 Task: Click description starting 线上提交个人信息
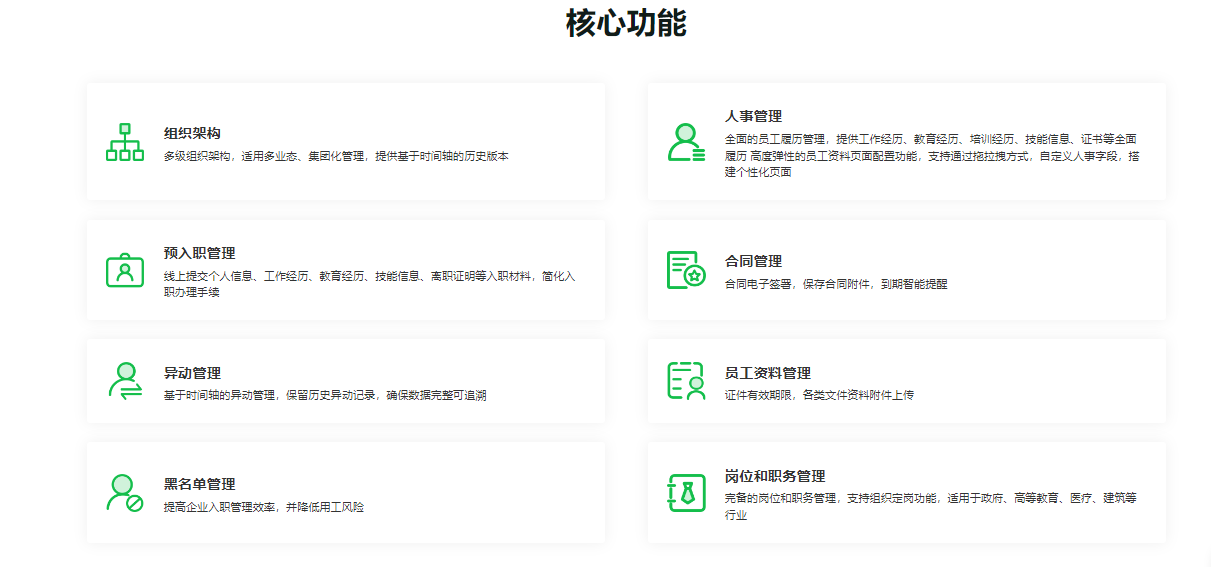[x=370, y=284]
